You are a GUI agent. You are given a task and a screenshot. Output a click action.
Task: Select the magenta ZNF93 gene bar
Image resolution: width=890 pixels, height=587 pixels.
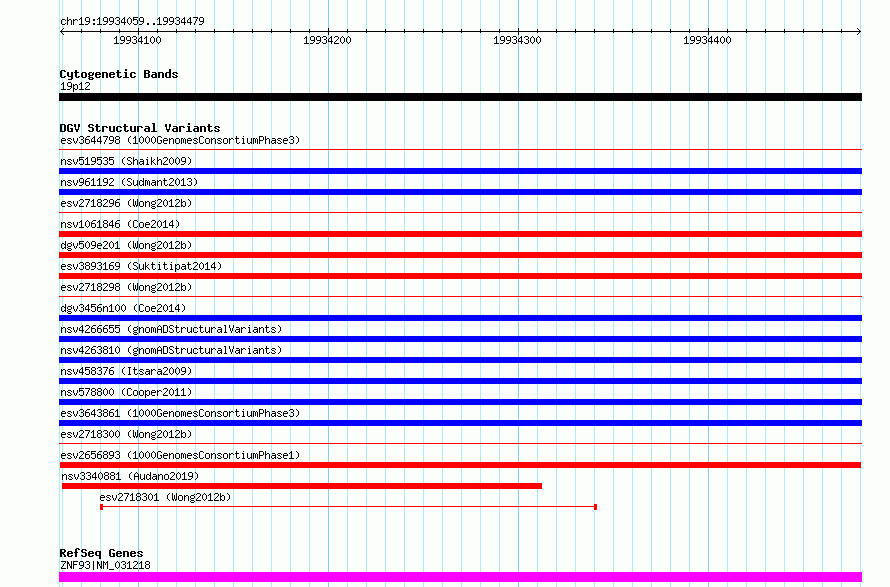460,577
